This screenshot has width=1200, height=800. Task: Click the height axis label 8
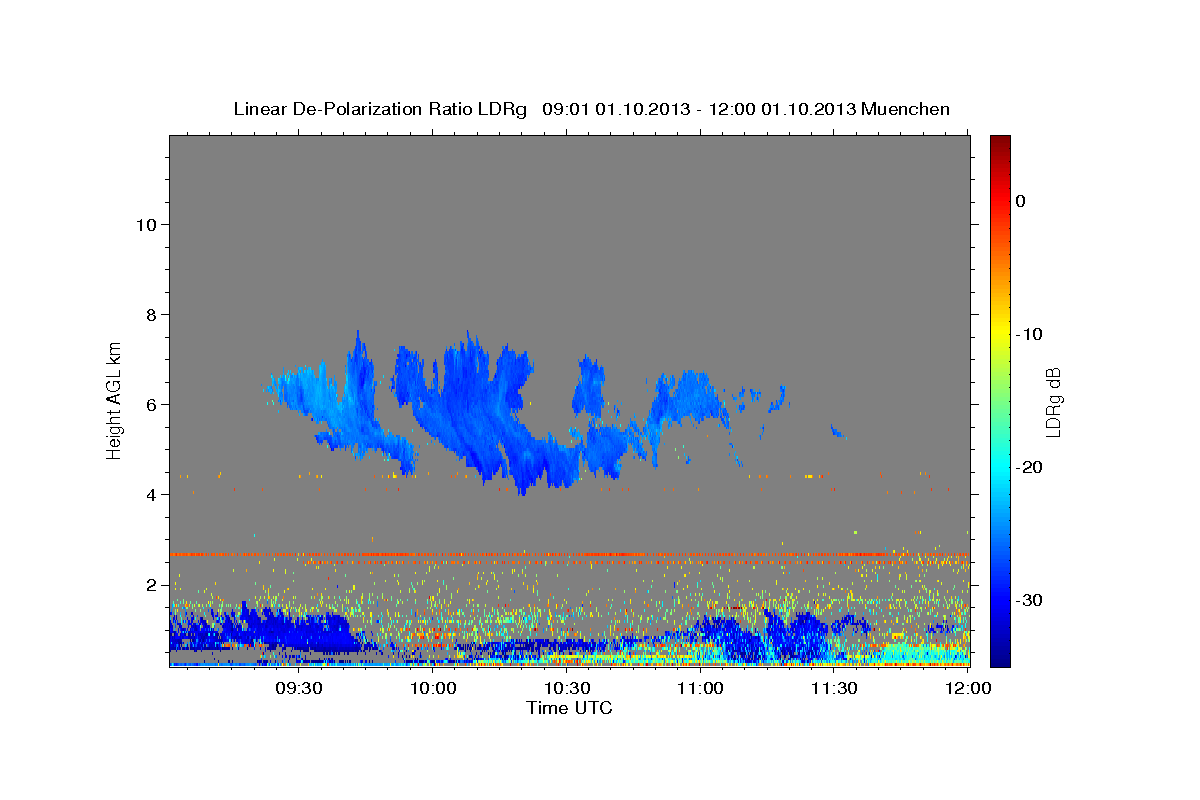click(152, 315)
